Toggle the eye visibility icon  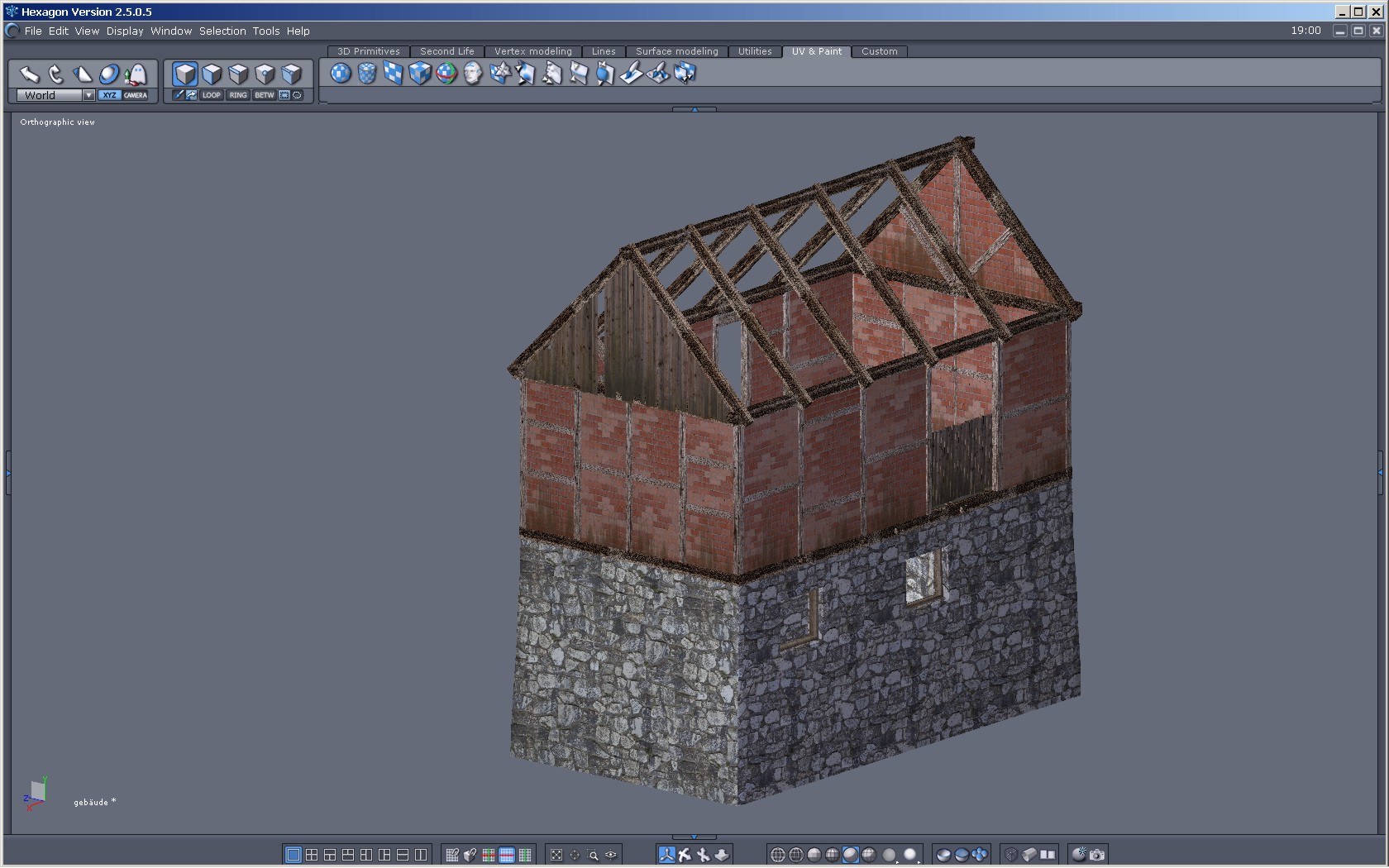tap(611, 855)
